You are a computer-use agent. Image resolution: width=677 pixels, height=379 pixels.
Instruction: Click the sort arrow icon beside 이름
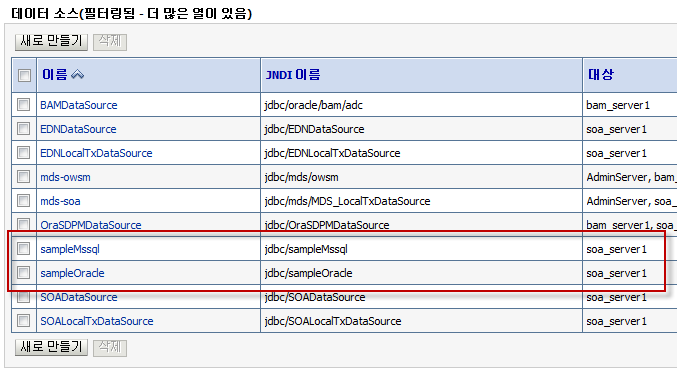[77, 75]
